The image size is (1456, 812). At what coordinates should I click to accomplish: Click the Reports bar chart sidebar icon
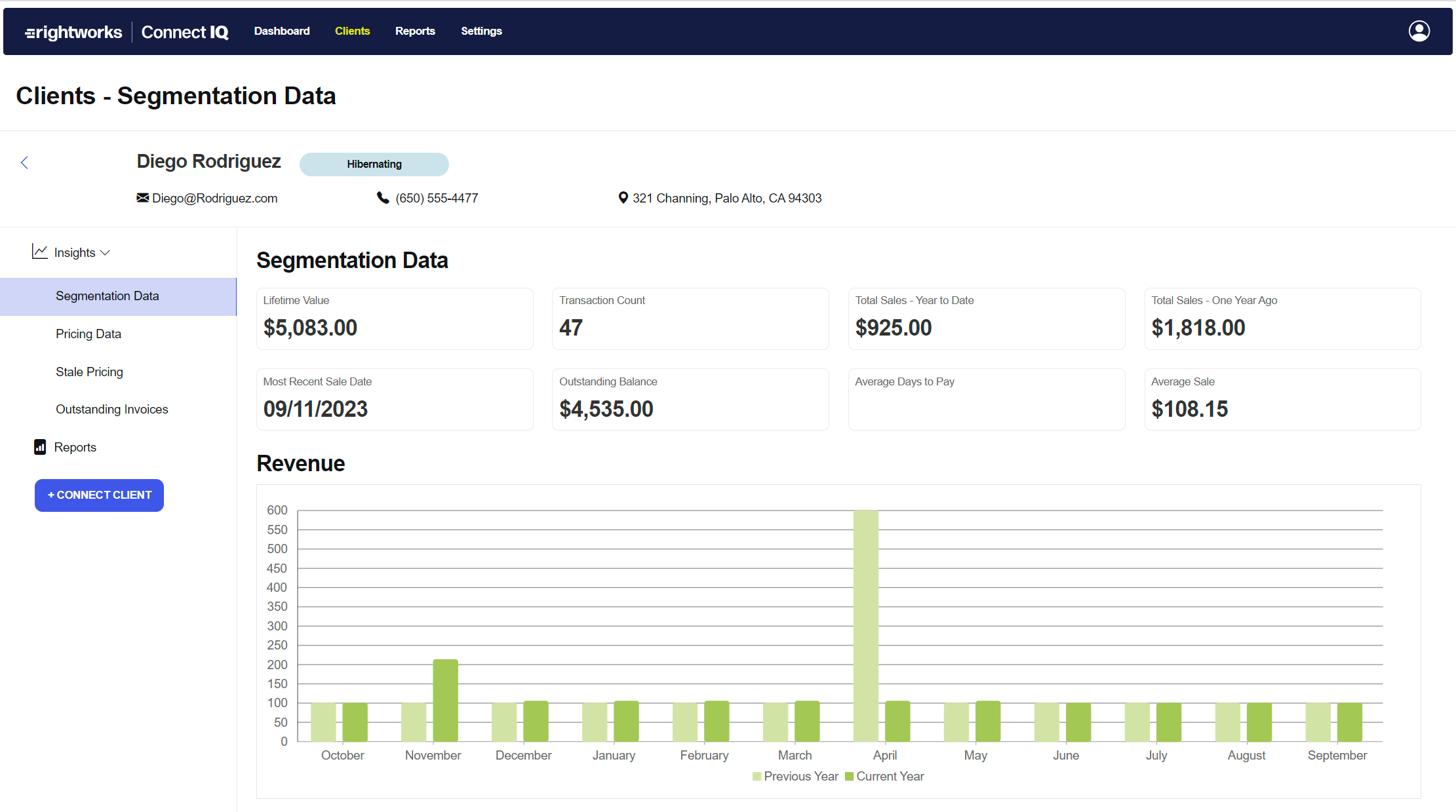click(x=40, y=447)
